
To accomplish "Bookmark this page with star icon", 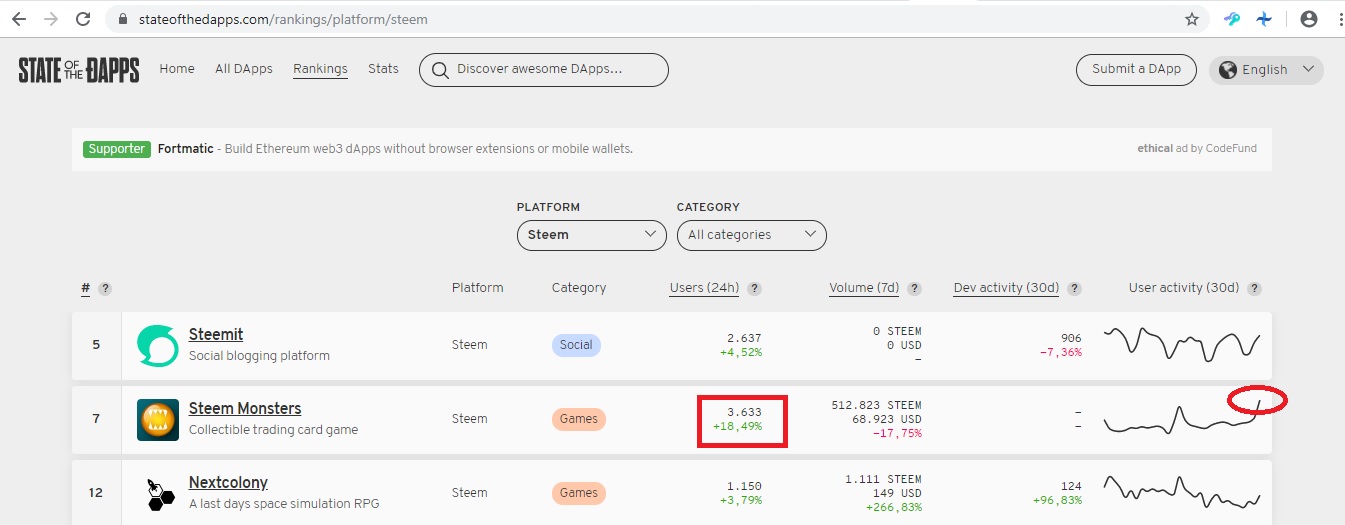I will pyautogui.click(x=1191, y=19).
